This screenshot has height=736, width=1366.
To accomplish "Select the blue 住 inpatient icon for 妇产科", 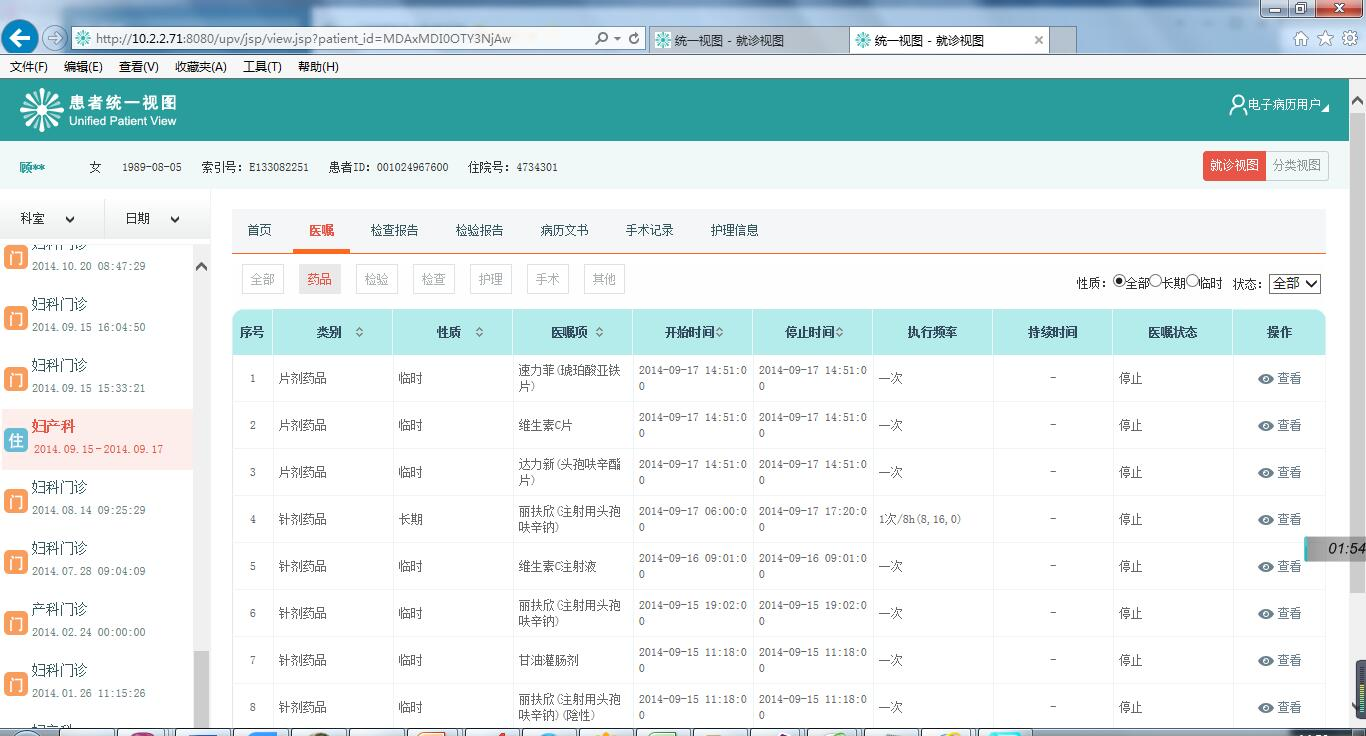I will point(15,439).
